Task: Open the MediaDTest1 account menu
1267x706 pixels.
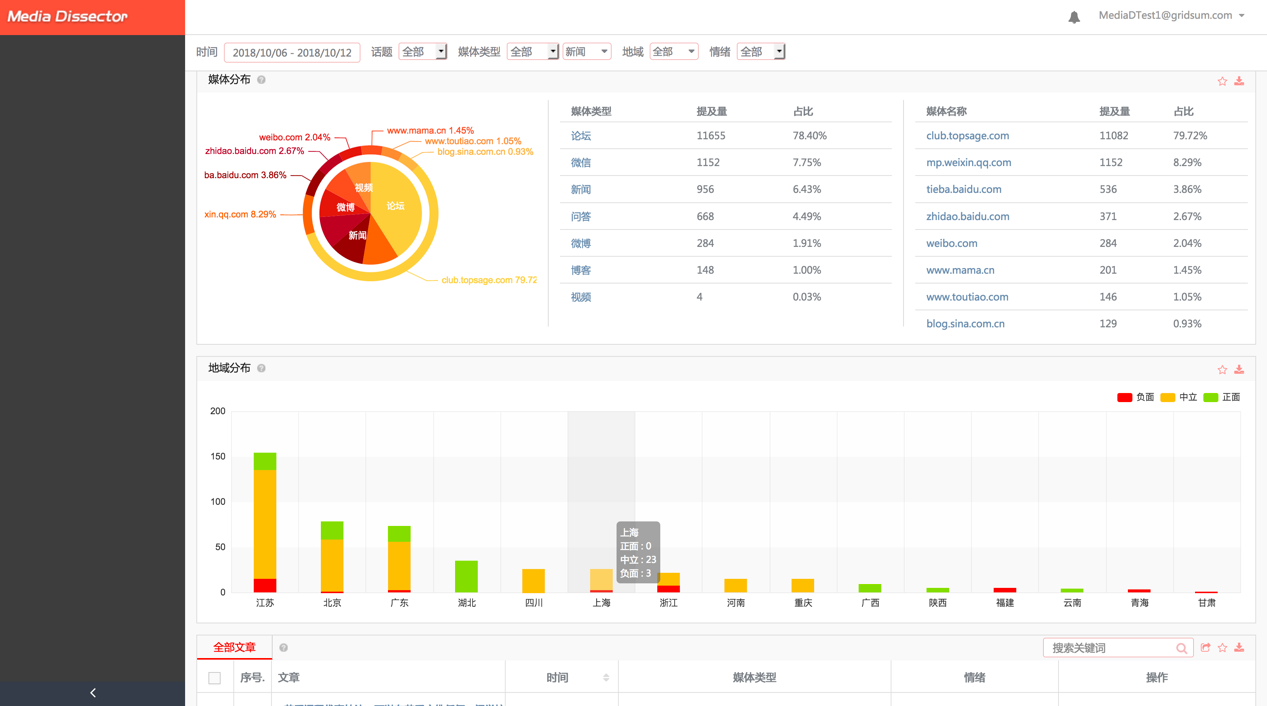Action: click(x=1171, y=16)
